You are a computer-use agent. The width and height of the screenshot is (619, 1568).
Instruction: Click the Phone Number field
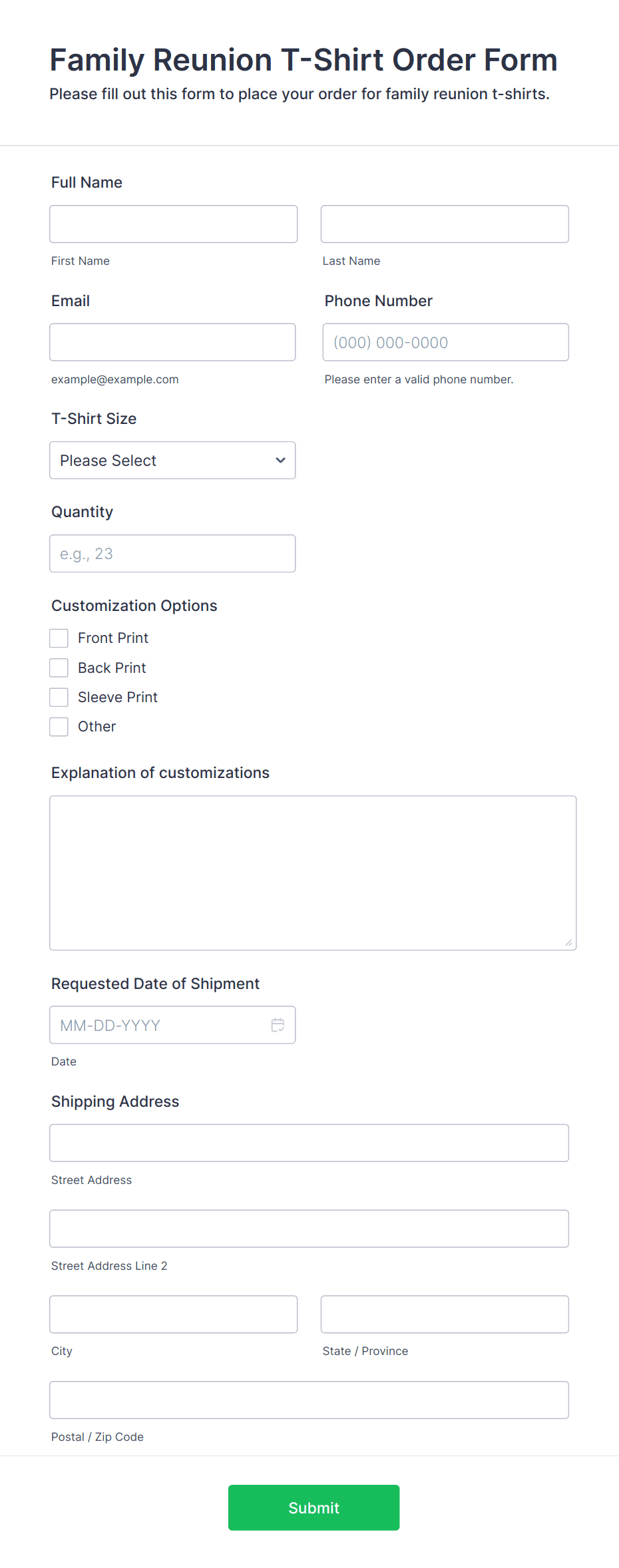pyautogui.click(x=445, y=342)
